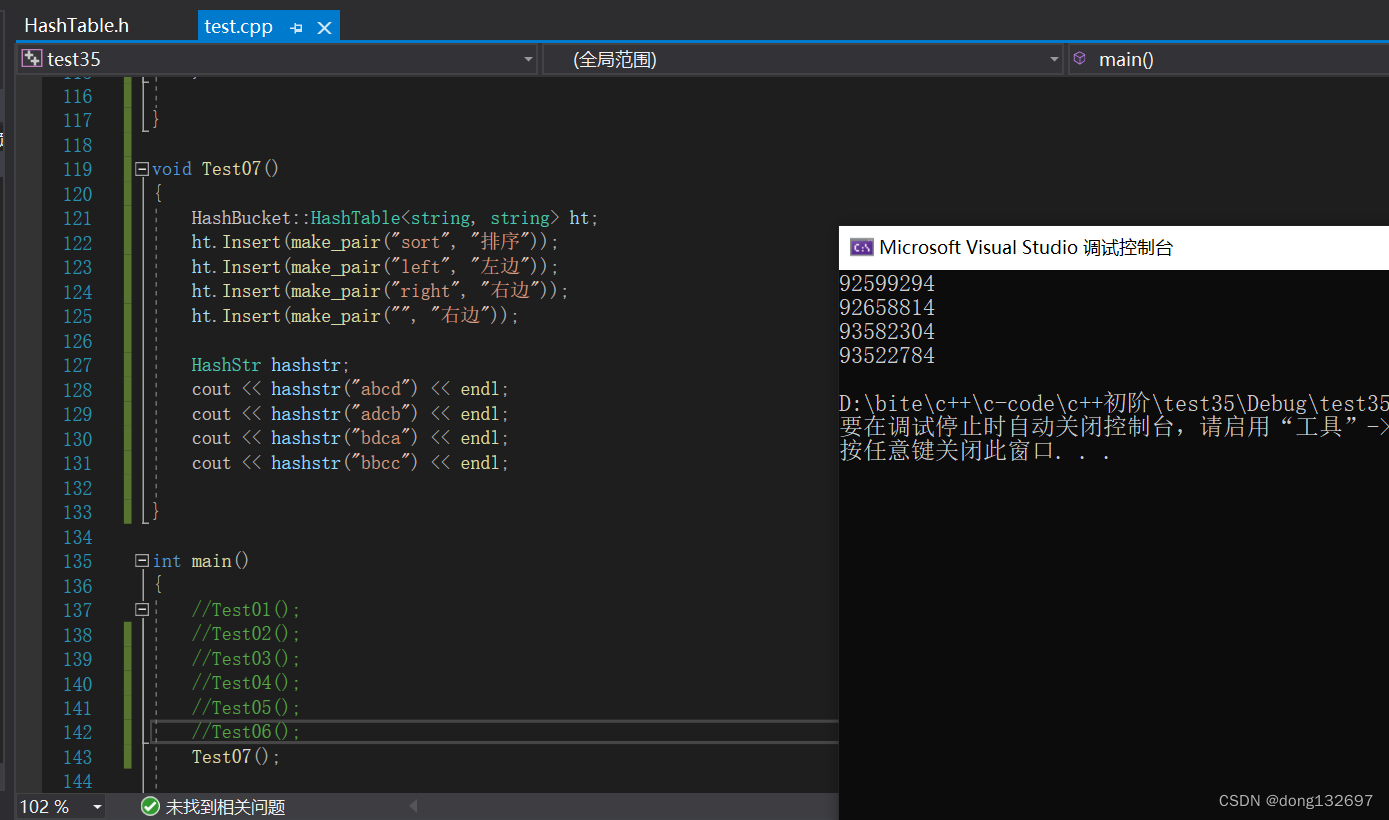The height and width of the screenshot is (820, 1389).
Task: Click the main() function cube icon
Action: point(1079,59)
